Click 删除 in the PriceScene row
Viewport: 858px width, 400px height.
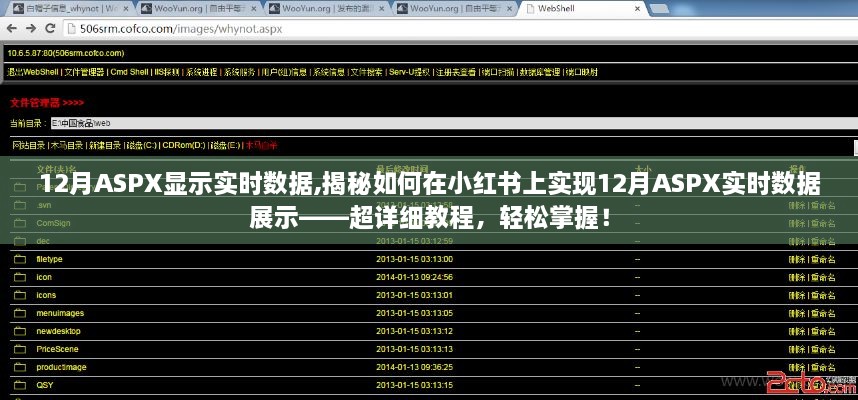(796, 349)
